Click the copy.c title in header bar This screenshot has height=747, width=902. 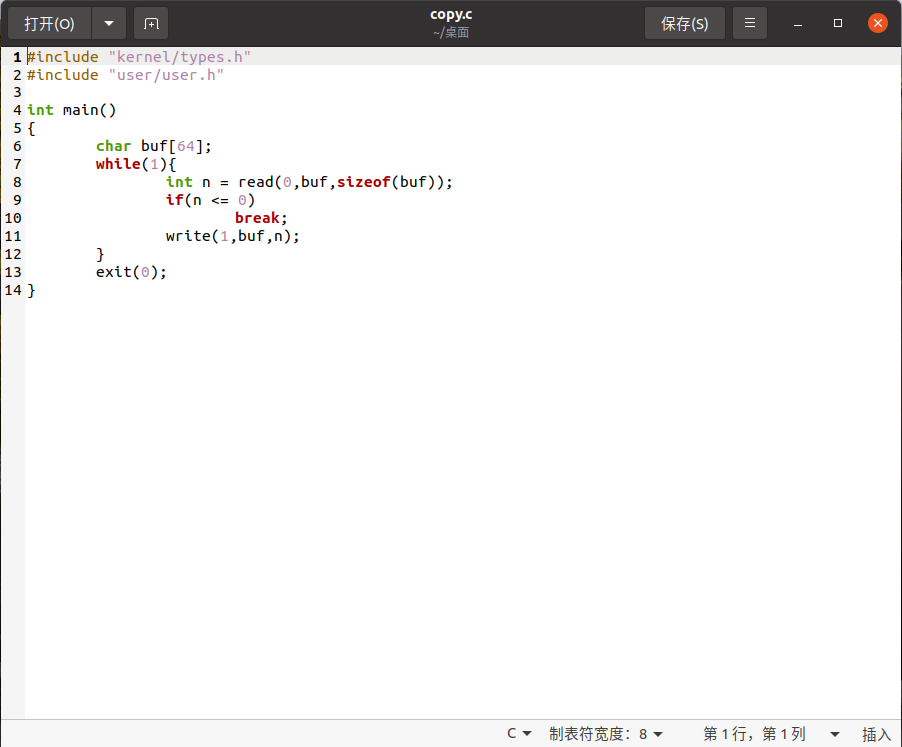[451, 15]
